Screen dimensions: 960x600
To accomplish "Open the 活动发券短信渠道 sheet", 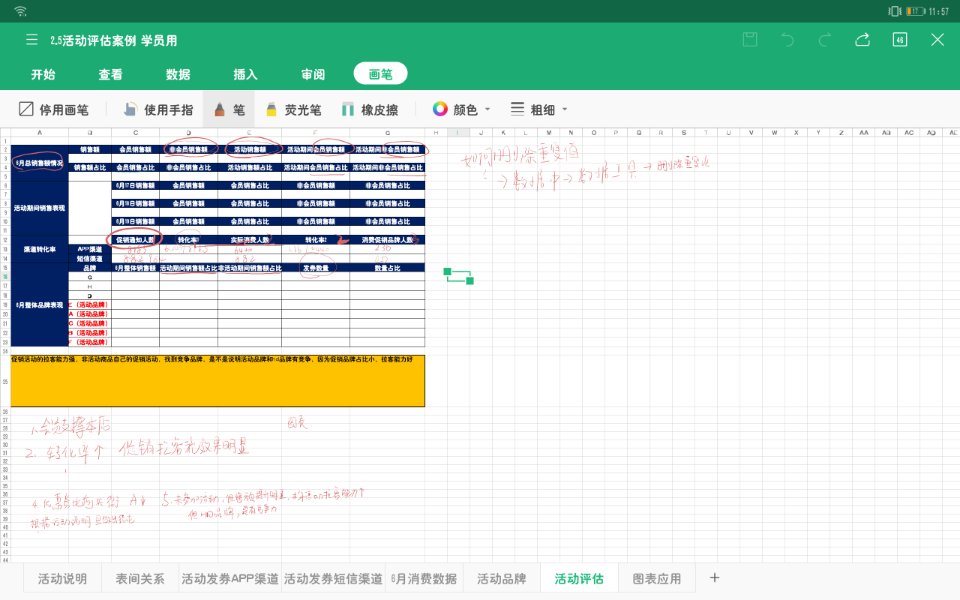I will 333,579.
